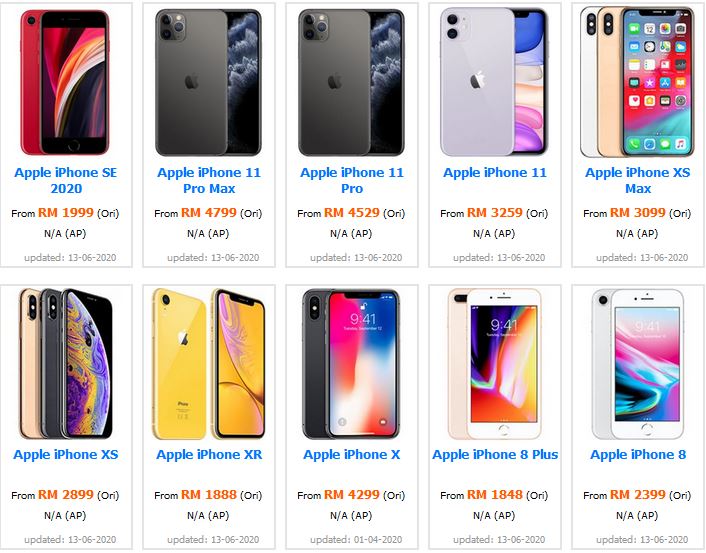The height and width of the screenshot is (553, 706).
Task: Click the Apple iPhone 11 Pro title
Action: click(352, 180)
